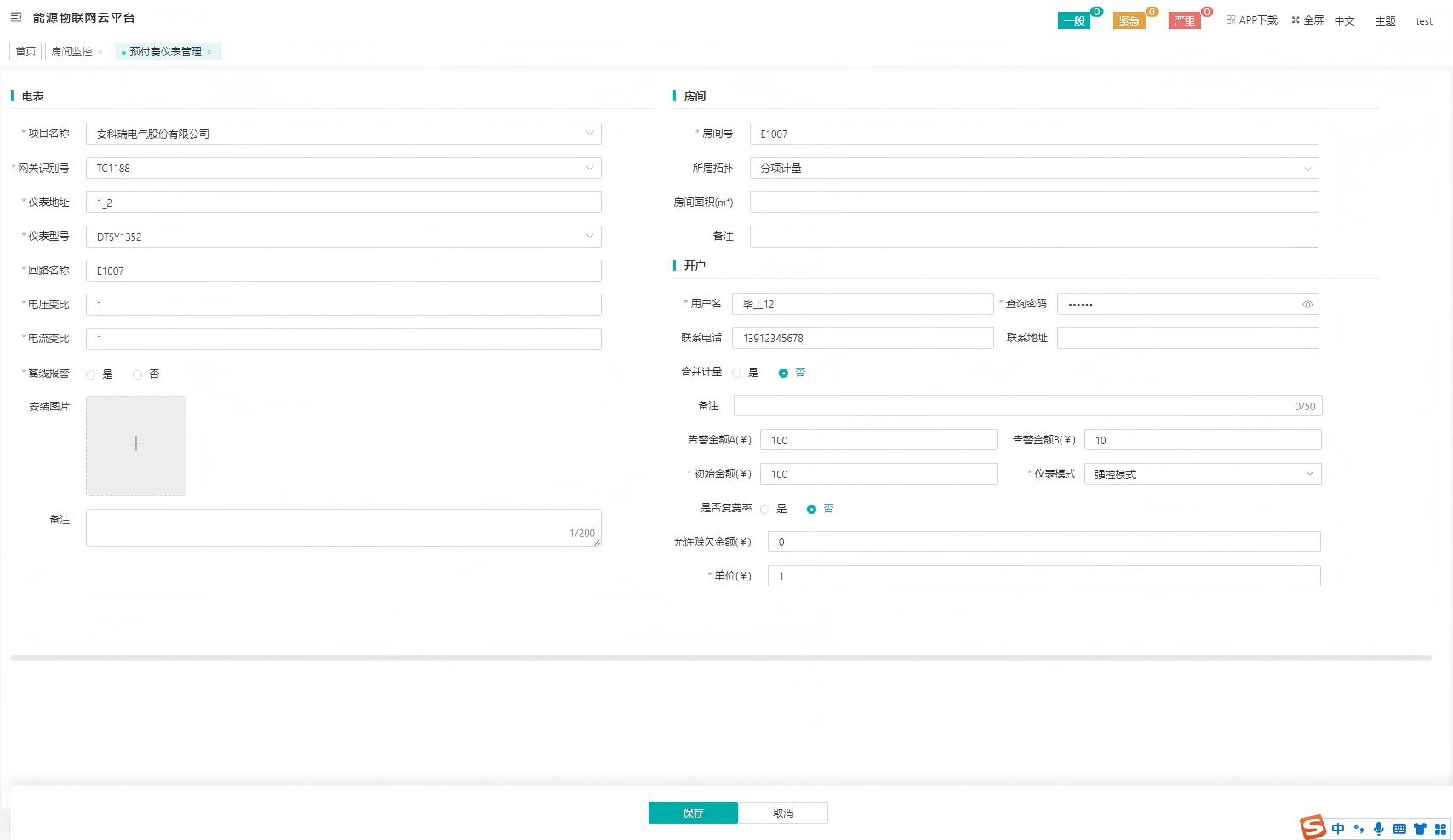The height and width of the screenshot is (840, 1453).
Task: Click the horizontal scrollbar below the form
Action: click(x=721, y=658)
